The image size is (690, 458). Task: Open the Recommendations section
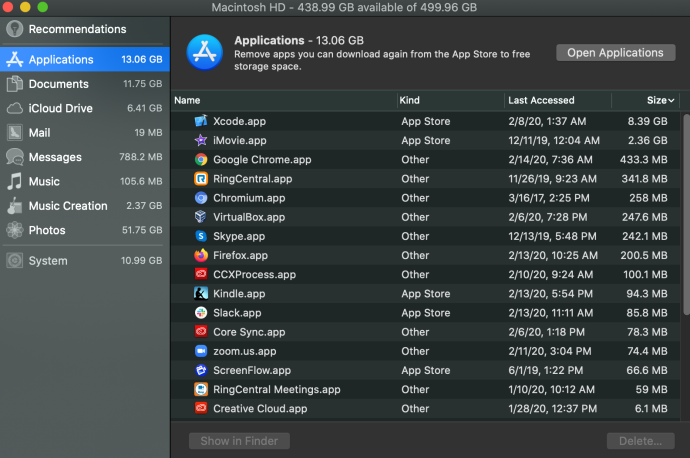[85, 29]
